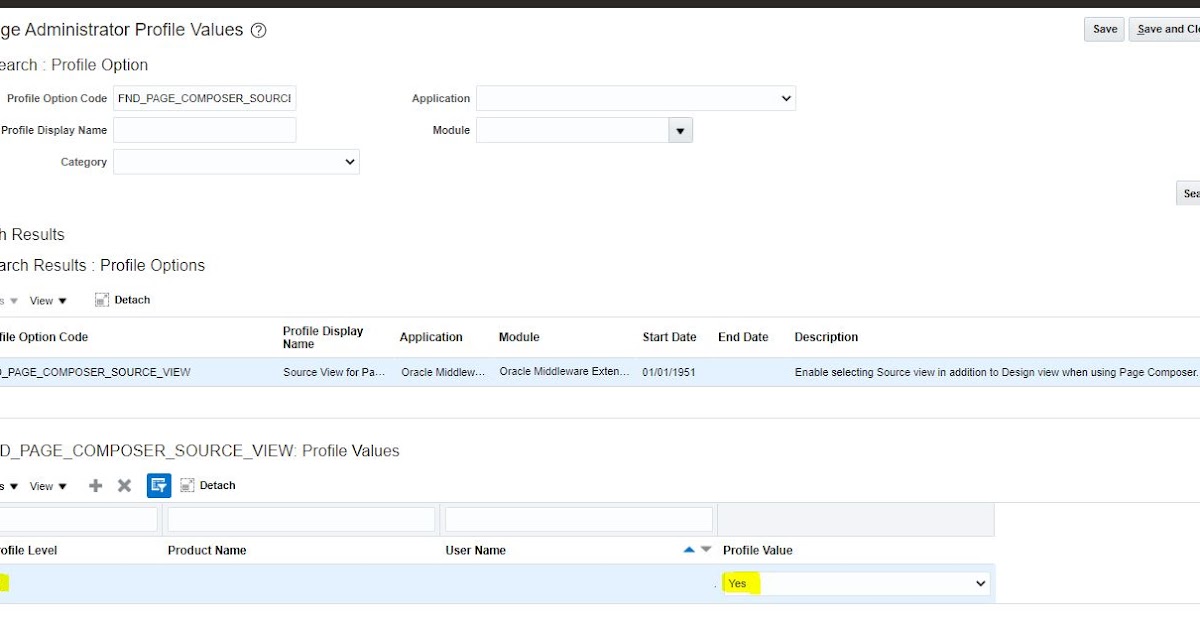Click the description cell about Page Composer
This screenshot has width=1200, height=630.
tap(995, 372)
